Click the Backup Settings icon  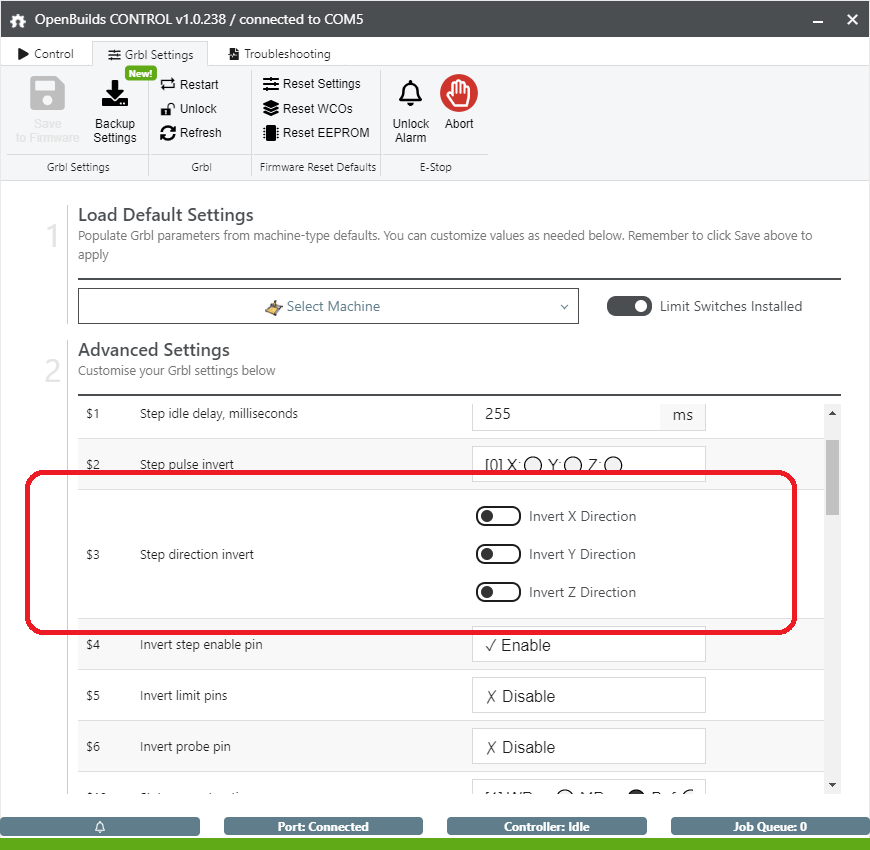(115, 94)
